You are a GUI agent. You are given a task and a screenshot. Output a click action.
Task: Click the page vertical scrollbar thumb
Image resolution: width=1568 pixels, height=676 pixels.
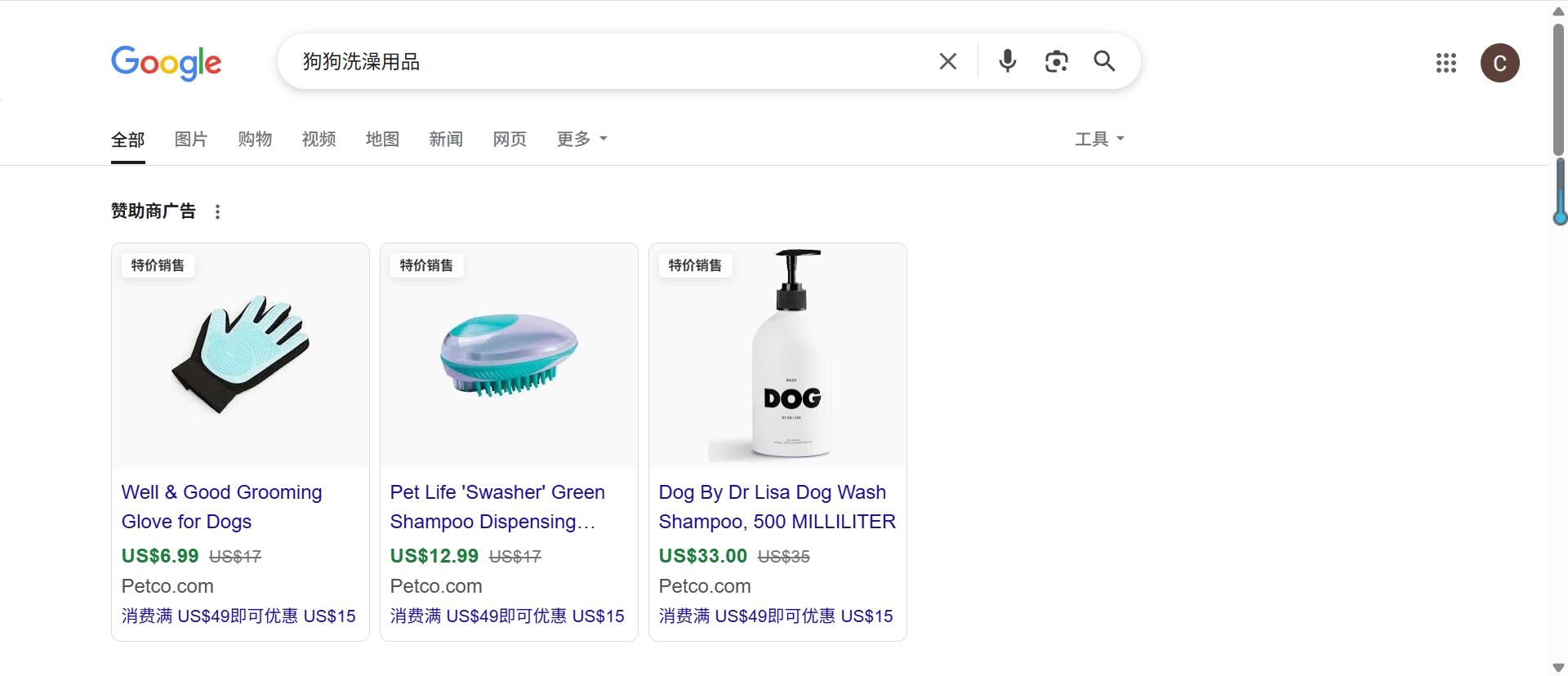[x=1558, y=90]
